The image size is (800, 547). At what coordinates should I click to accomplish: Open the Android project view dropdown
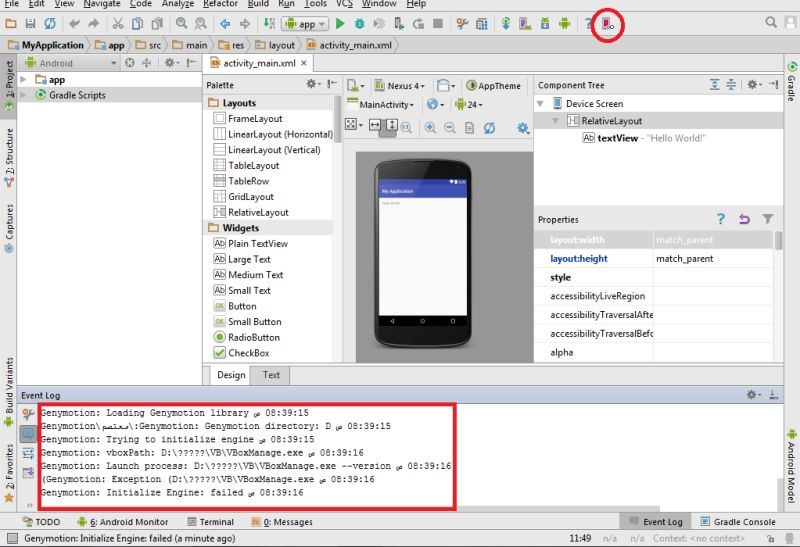[x=72, y=63]
